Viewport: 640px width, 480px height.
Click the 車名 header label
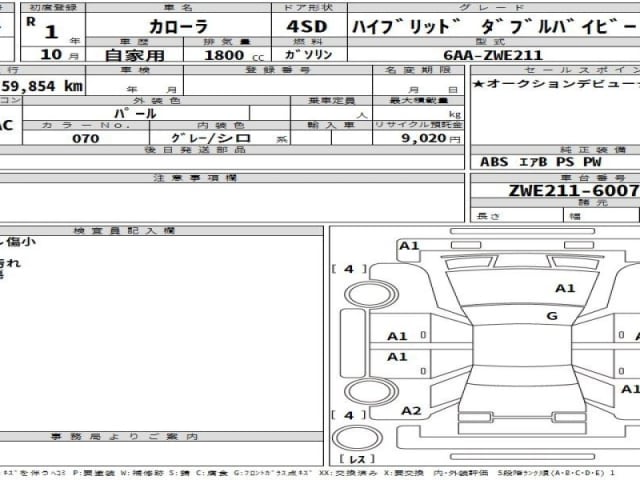point(178,7)
